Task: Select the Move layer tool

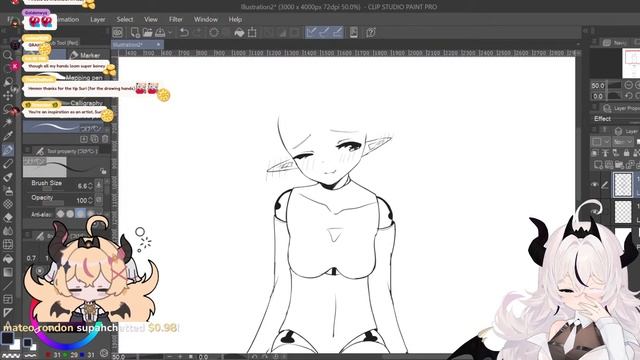Action: [x=7, y=95]
